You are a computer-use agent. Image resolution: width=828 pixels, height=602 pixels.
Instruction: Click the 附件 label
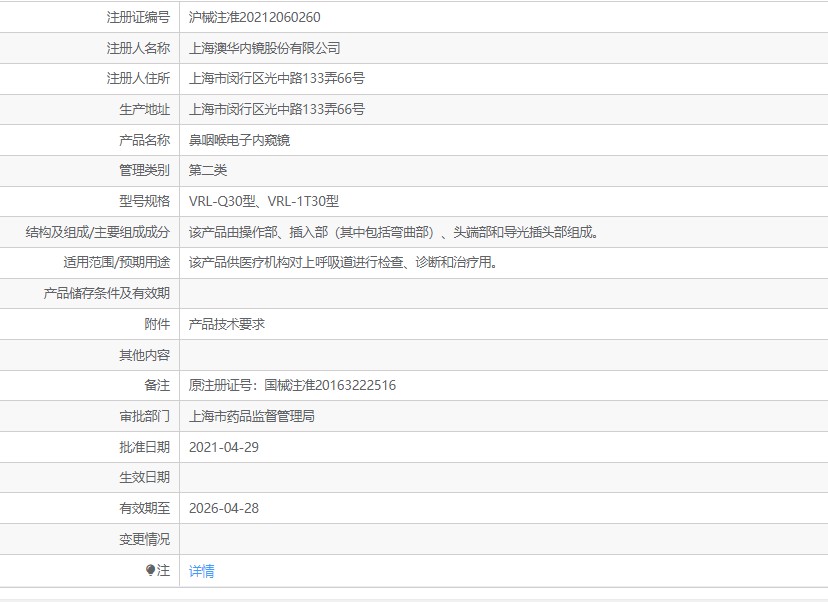tap(157, 324)
